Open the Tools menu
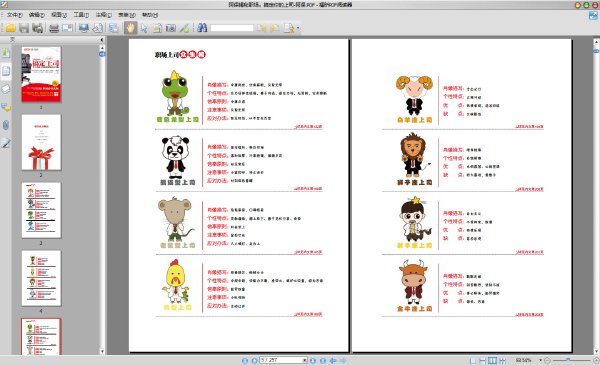 coord(81,15)
